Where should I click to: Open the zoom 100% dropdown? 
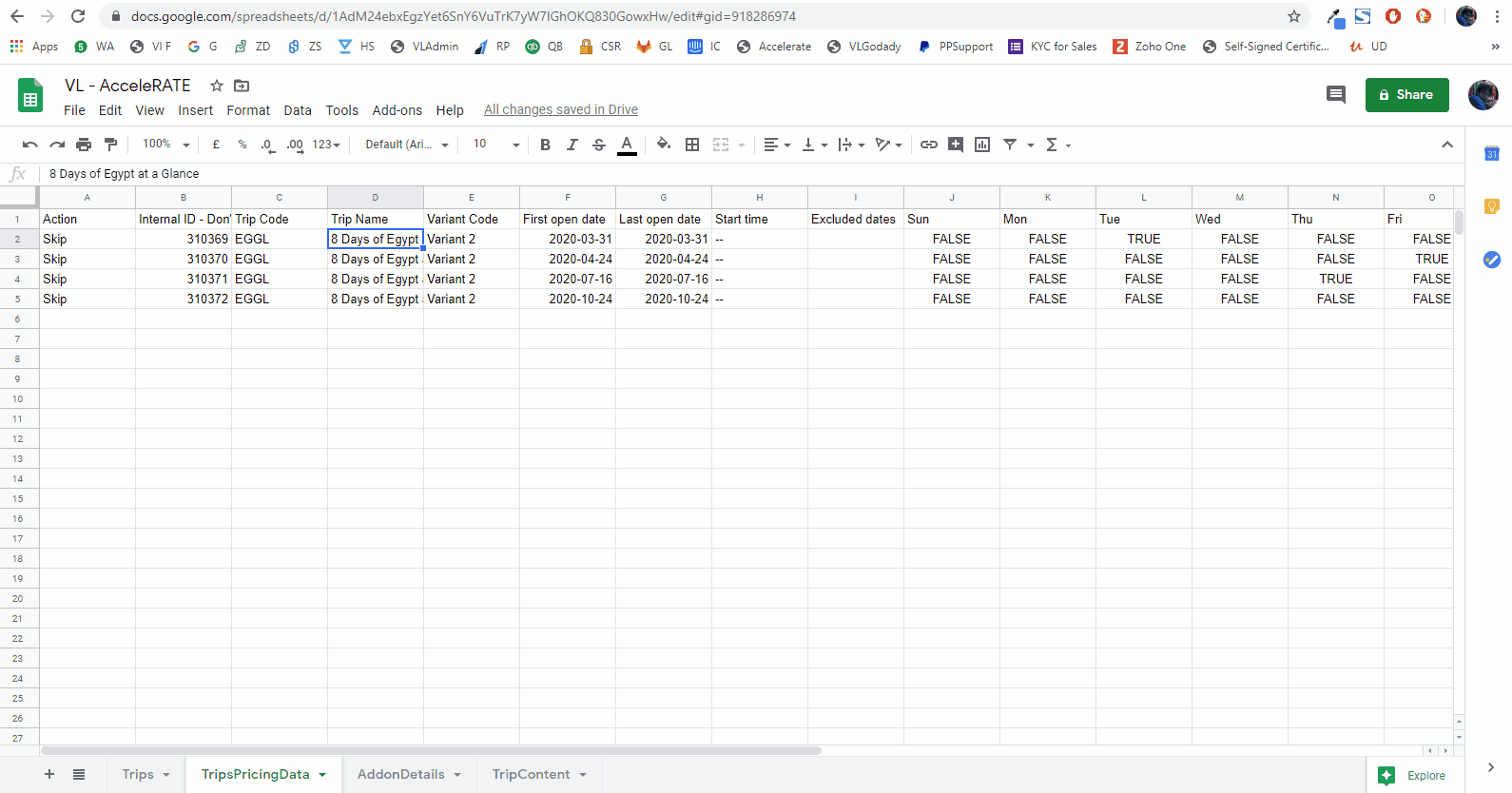pos(165,145)
